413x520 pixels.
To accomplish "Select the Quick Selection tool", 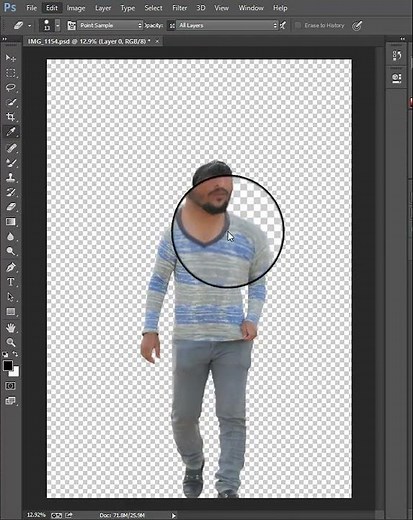I will pyautogui.click(x=10, y=102).
